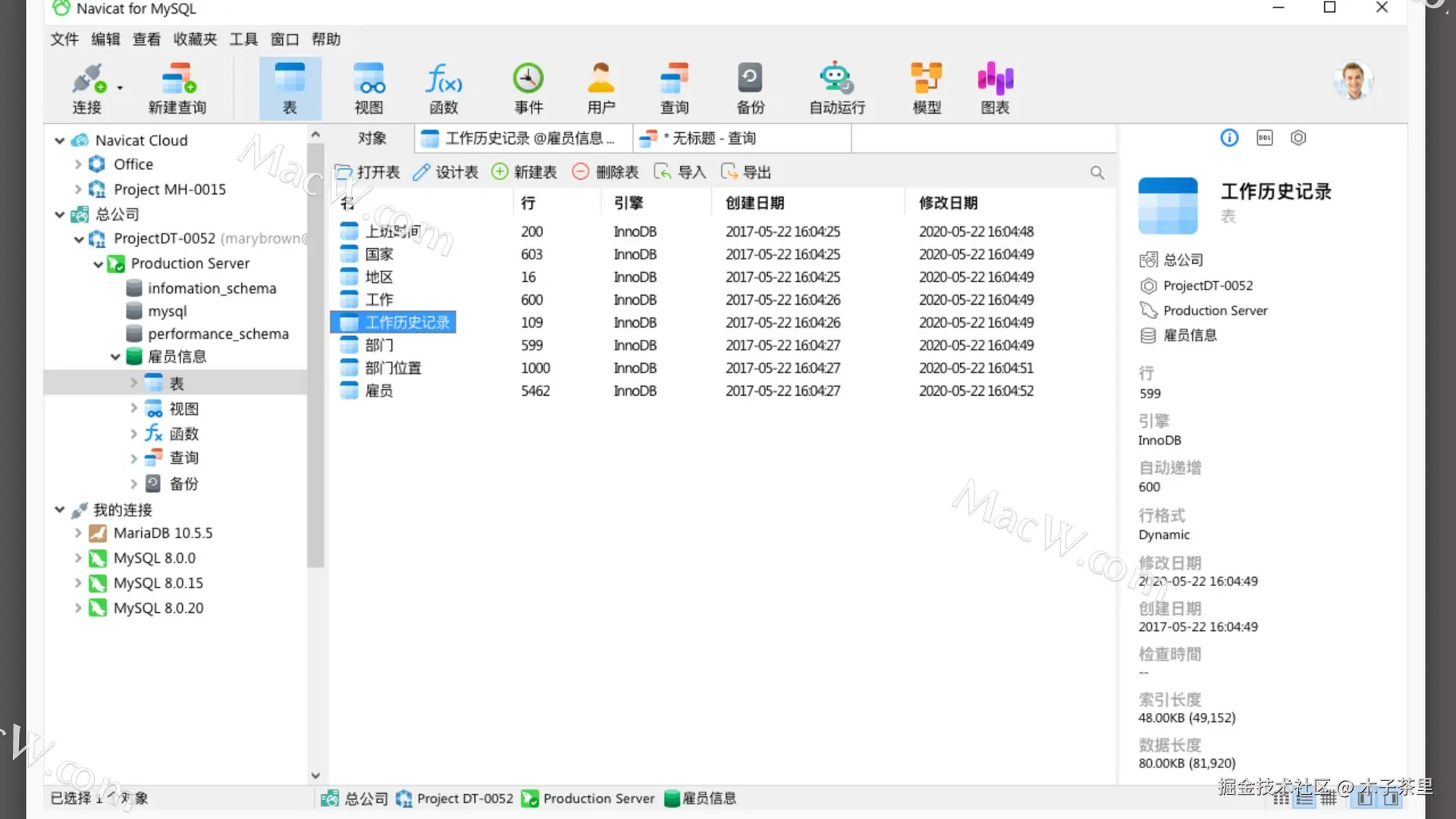
Task: Expand the Office tree node
Action: pyautogui.click(x=78, y=165)
